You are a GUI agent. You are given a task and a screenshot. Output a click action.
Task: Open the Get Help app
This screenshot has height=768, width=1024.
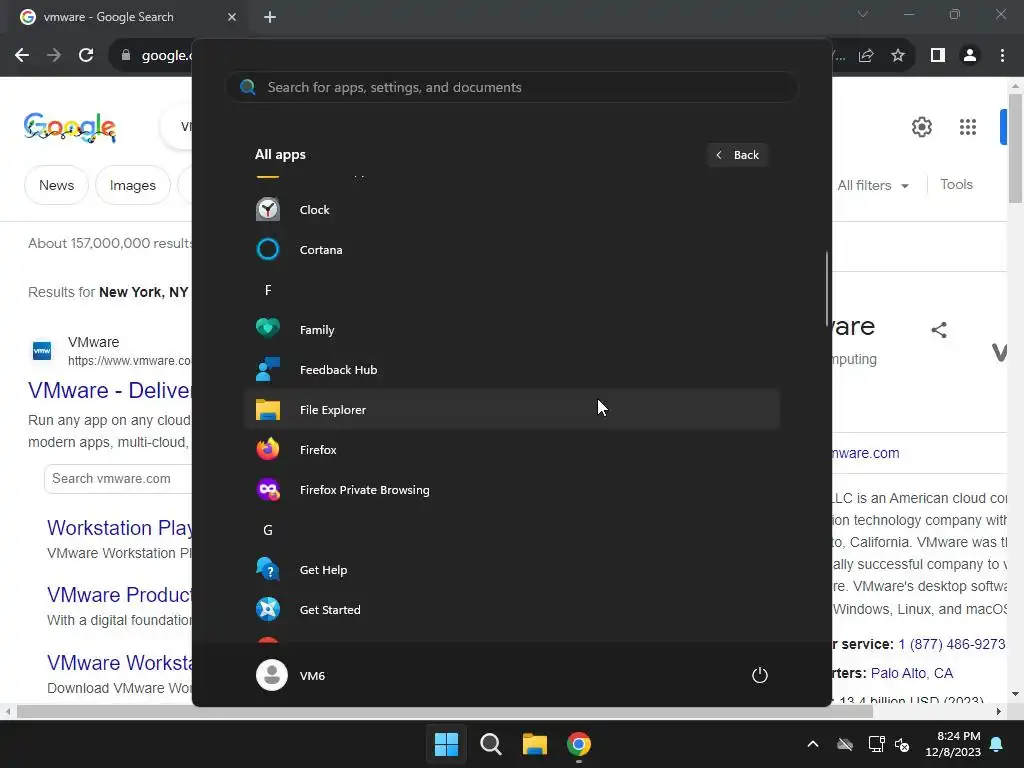point(511,569)
